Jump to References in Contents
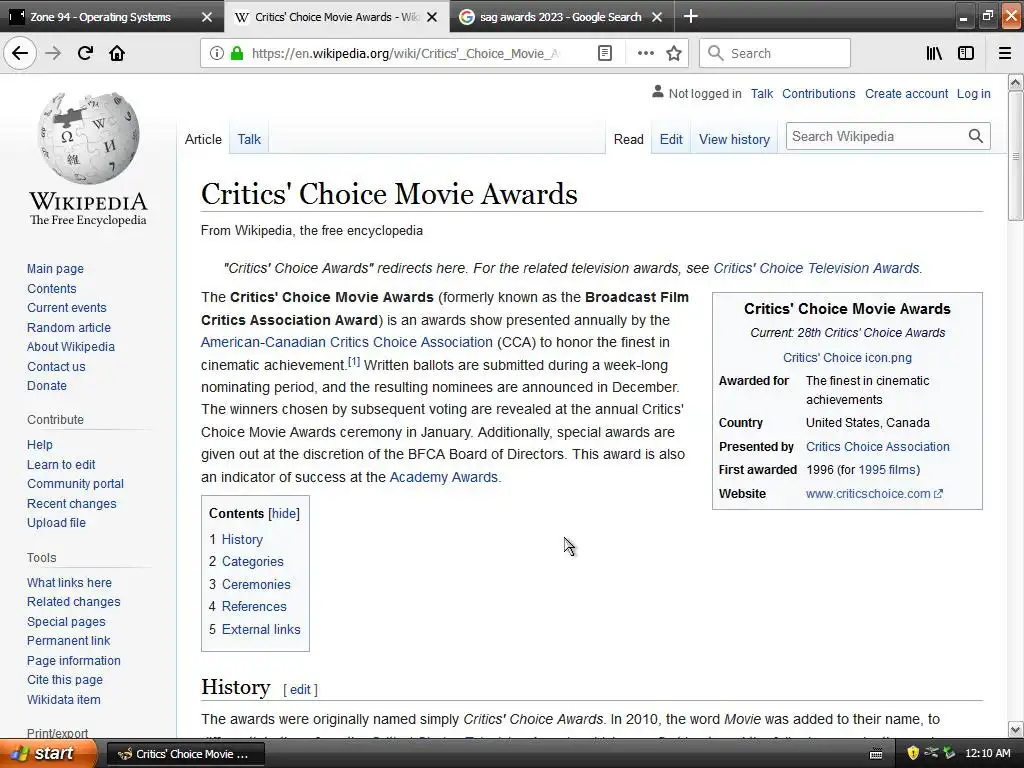 pyautogui.click(x=254, y=607)
